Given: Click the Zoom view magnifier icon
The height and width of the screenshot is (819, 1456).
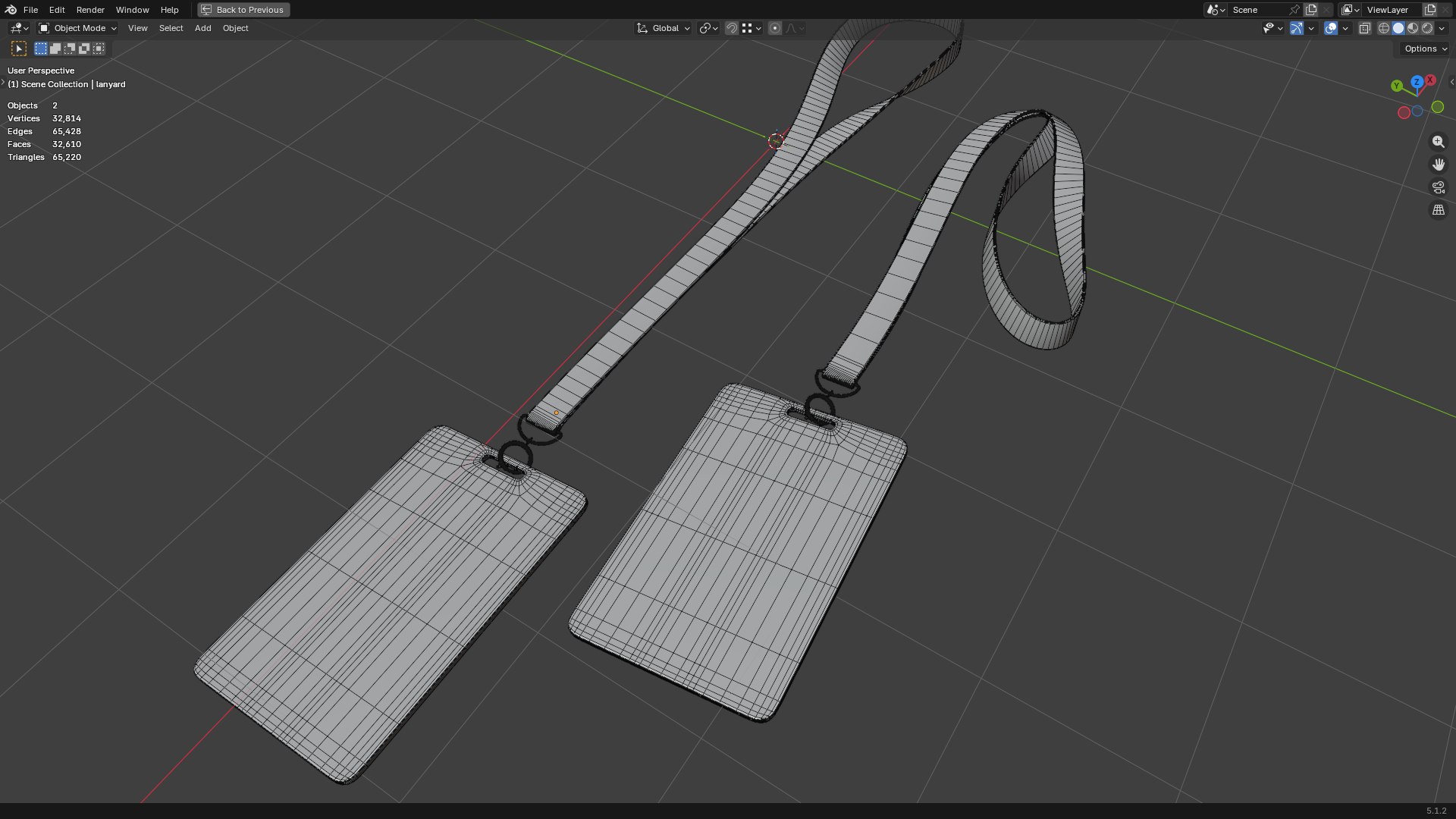Looking at the screenshot, I should 1439,142.
